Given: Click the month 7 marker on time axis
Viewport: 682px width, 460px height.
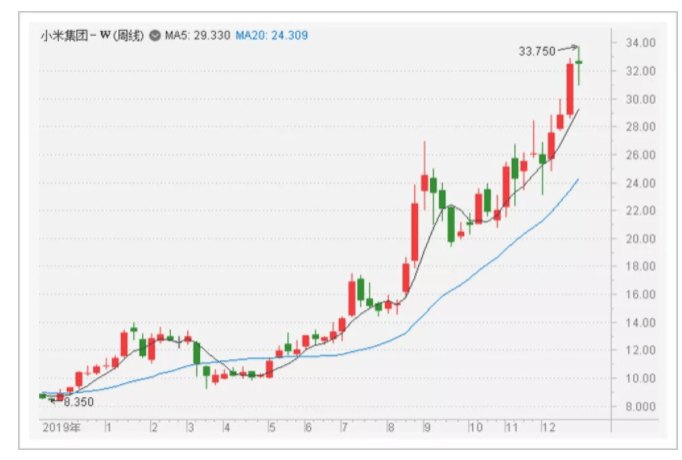Looking at the screenshot, I should point(343,426).
